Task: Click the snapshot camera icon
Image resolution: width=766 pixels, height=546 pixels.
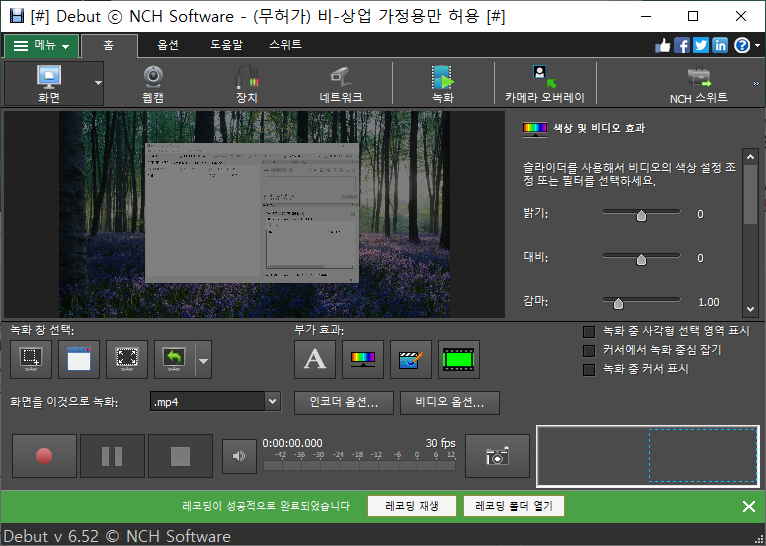Action: point(497,456)
